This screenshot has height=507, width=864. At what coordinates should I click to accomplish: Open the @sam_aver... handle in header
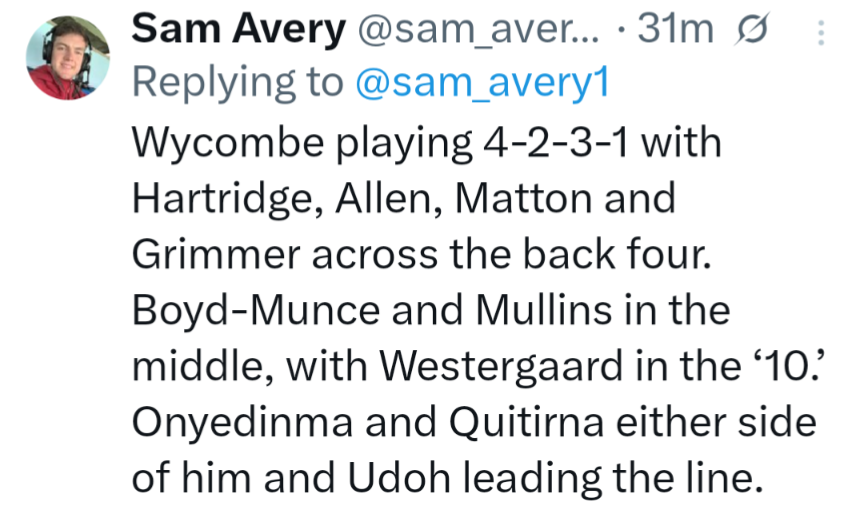(x=478, y=29)
